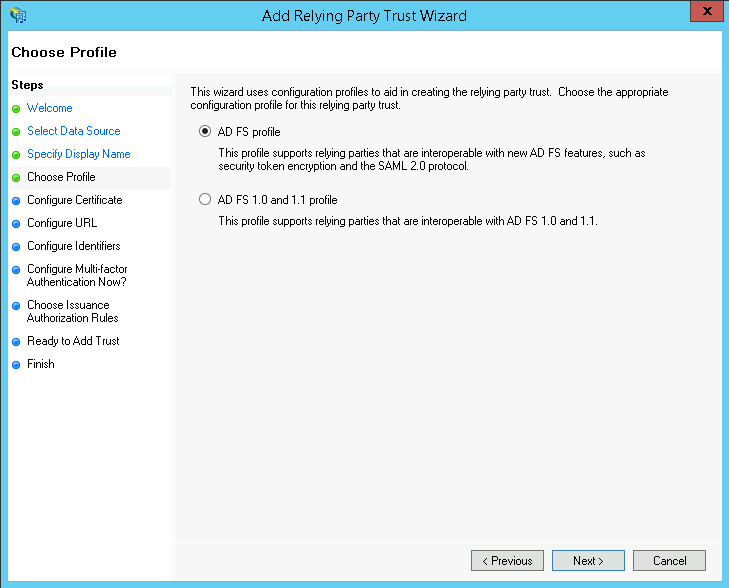Jump to the Select Data Source step
The width and height of the screenshot is (729, 588).
(x=73, y=131)
